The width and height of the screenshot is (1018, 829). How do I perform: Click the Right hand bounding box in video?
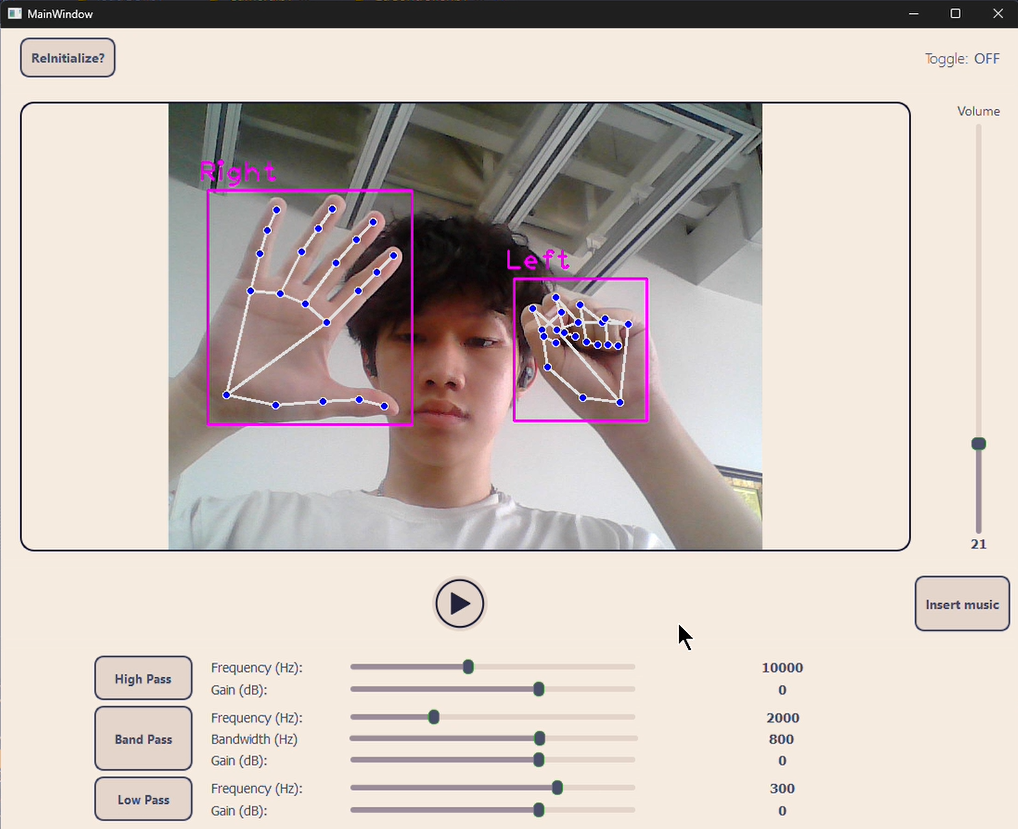[x=310, y=308]
